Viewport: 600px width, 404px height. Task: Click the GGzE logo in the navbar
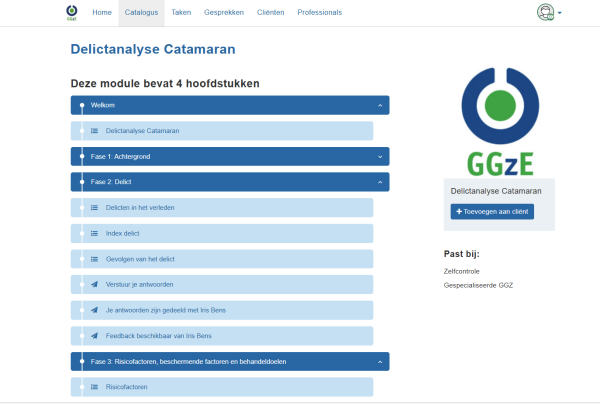pyautogui.click(x=70, y=12)
